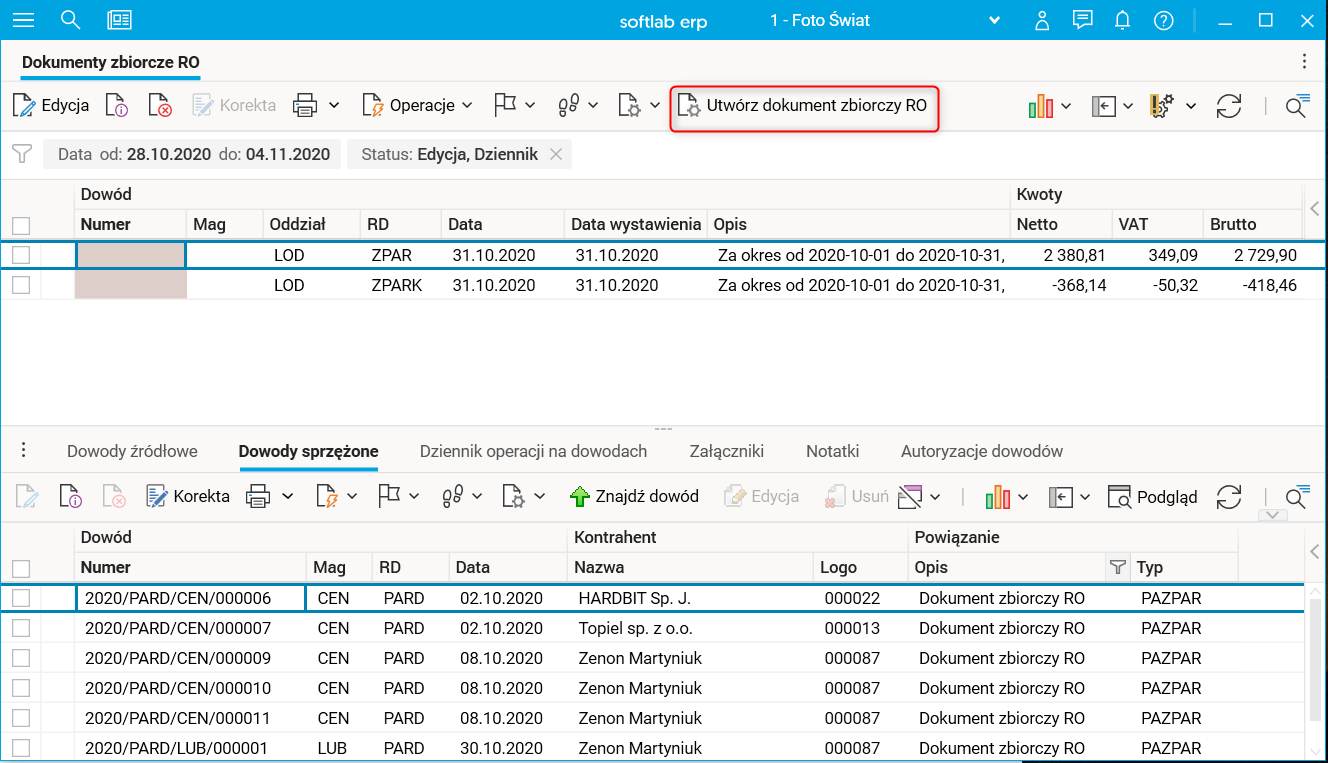Open the chat messages icon

click(1082, 20)
